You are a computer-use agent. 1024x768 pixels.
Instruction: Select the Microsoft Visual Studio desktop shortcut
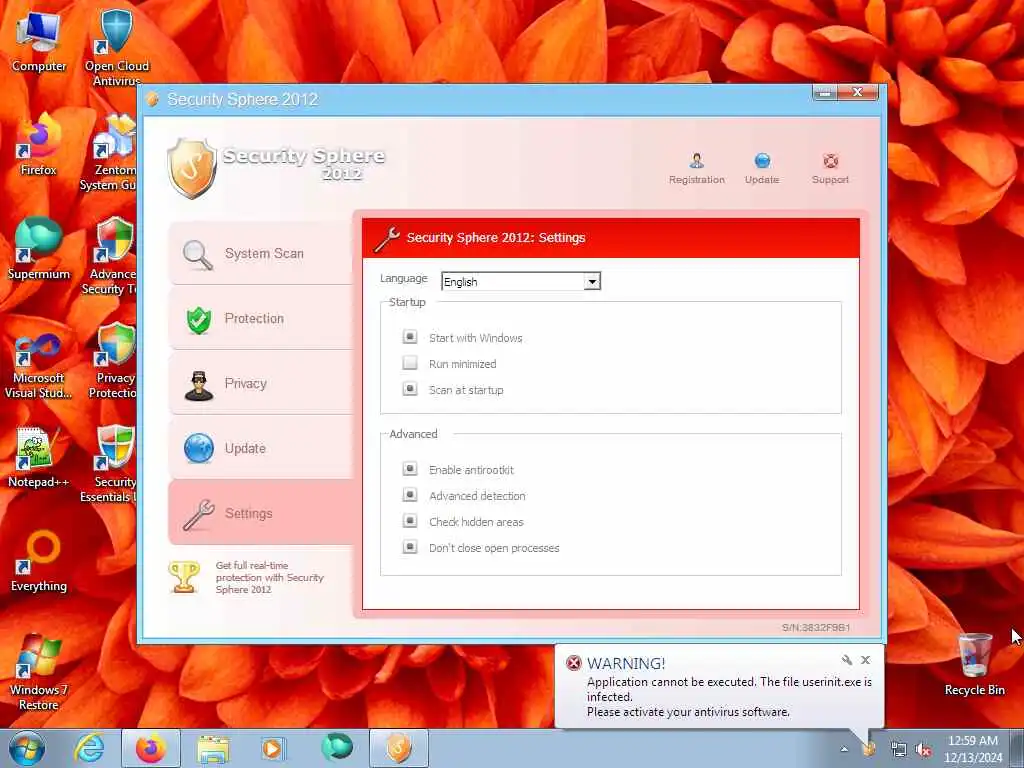(39, 366)
